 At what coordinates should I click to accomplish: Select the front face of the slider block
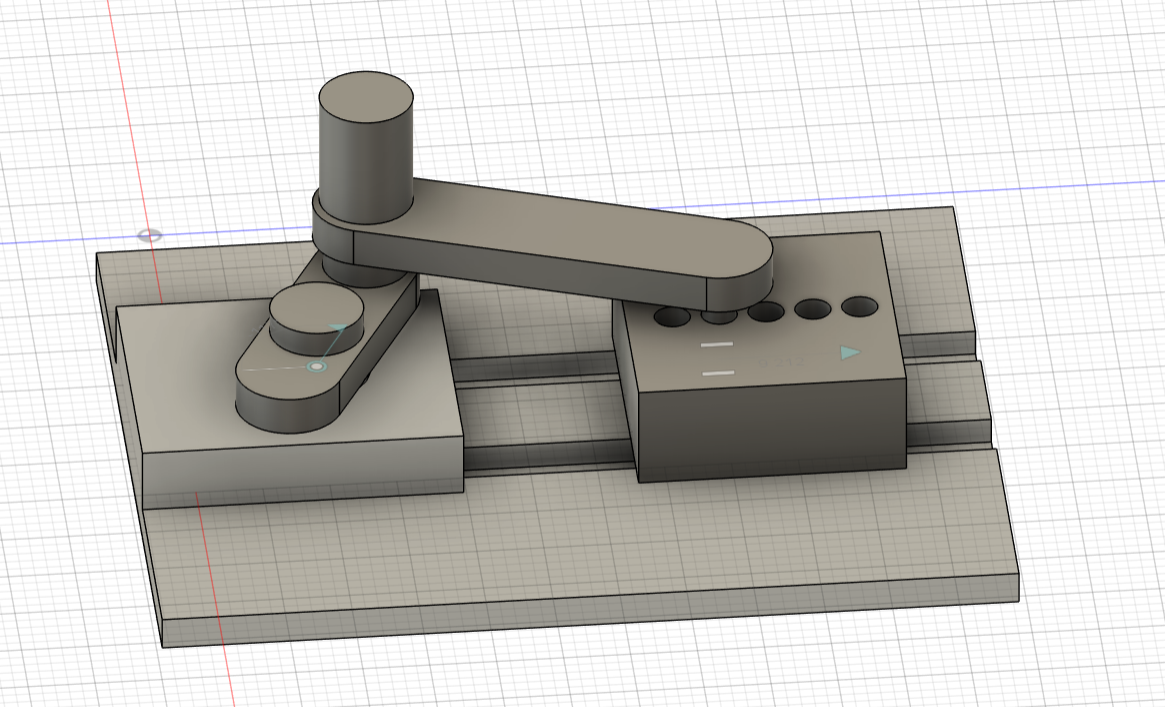pos(770,430)
